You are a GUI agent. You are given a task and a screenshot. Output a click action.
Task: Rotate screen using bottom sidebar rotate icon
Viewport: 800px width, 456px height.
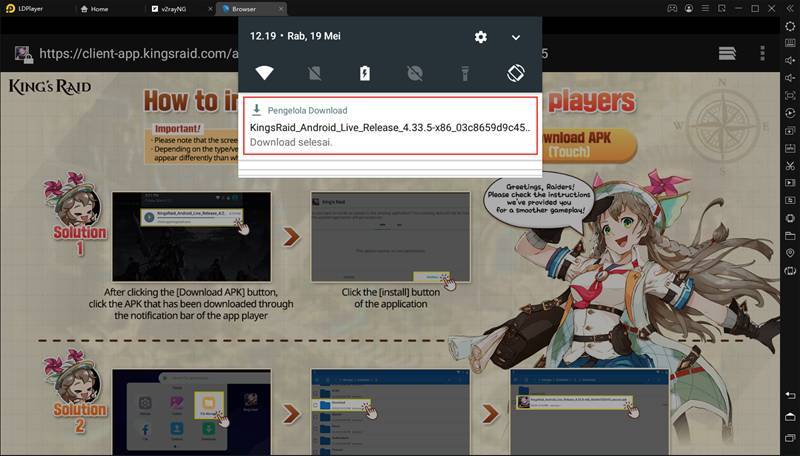tap(790, 271)
